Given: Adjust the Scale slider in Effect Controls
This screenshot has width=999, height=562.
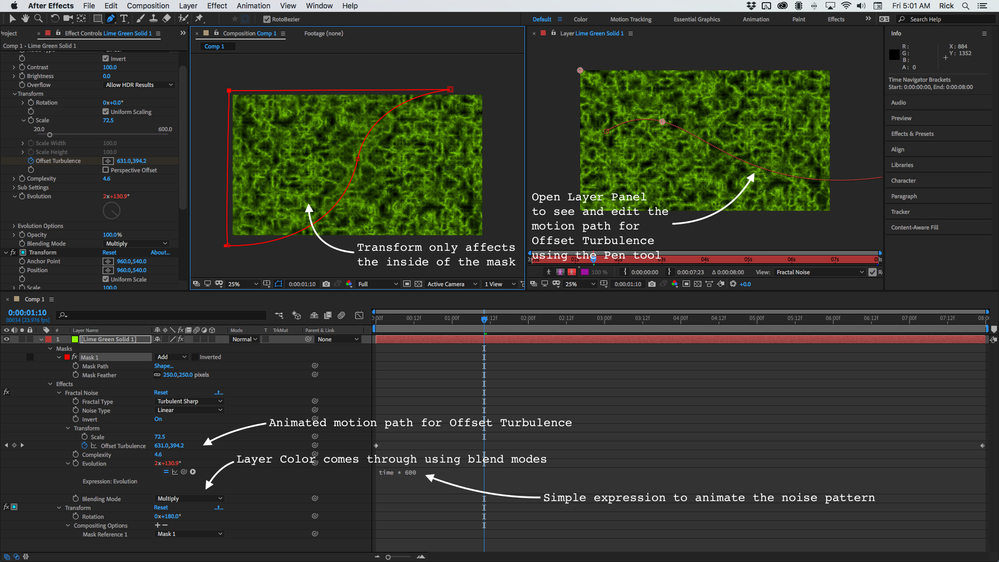Looking at the screenshot, I should [x=50, y=135].
